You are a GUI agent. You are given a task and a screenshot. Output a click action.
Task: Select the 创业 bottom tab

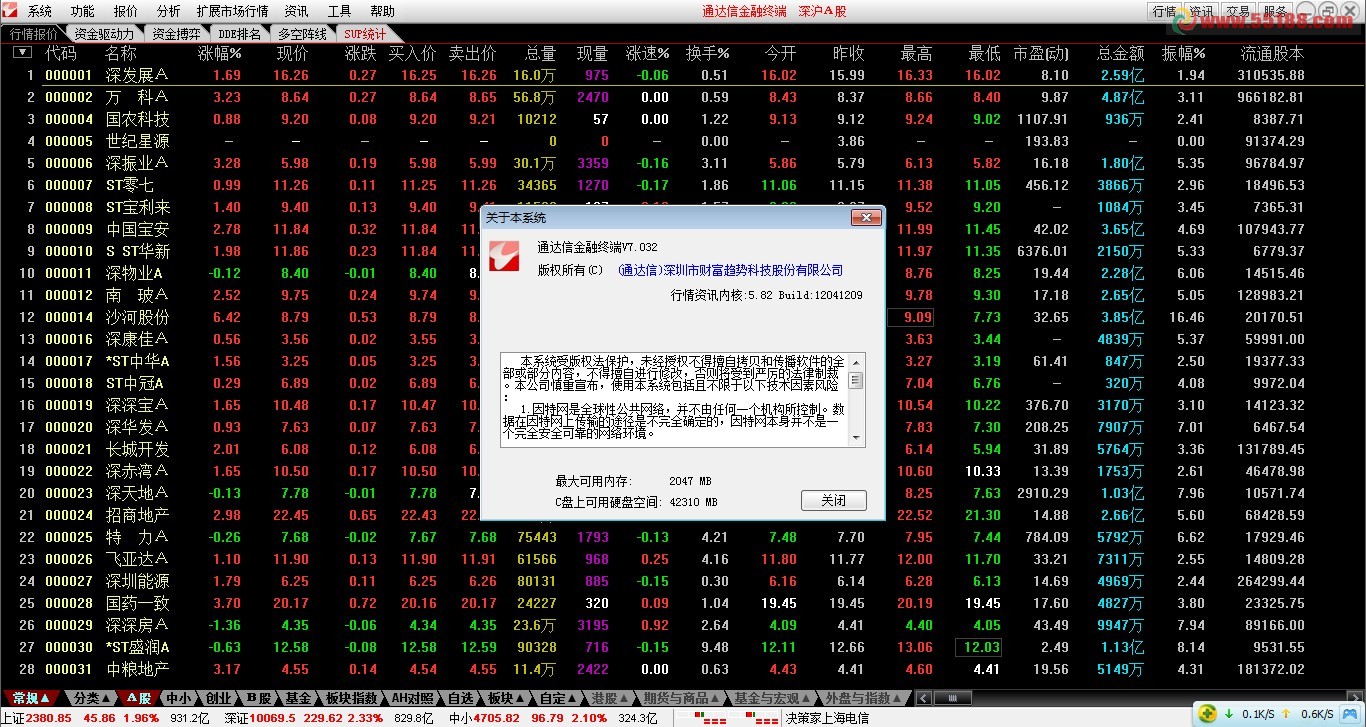[x=218, y=698]
